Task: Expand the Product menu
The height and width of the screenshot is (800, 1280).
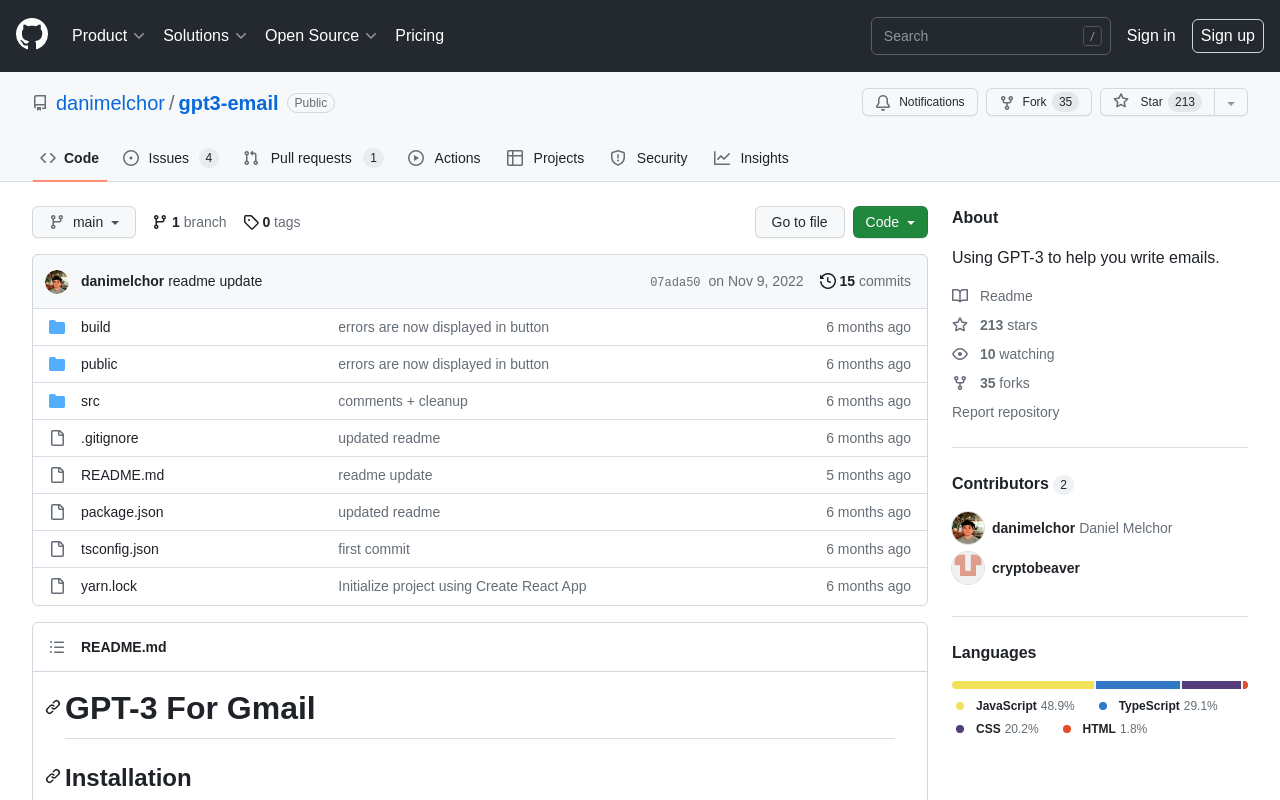Action: click(x=109, y=36)
